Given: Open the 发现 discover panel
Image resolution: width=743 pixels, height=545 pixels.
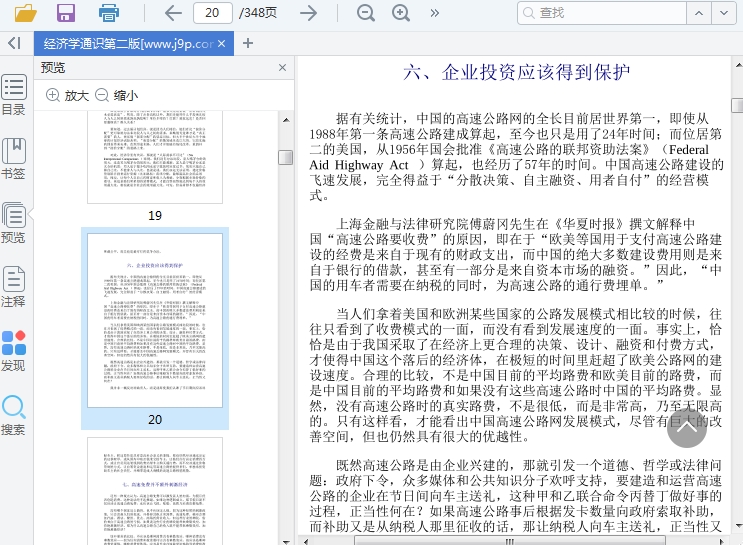Looking at the screenshot, I should coord(14,350).
